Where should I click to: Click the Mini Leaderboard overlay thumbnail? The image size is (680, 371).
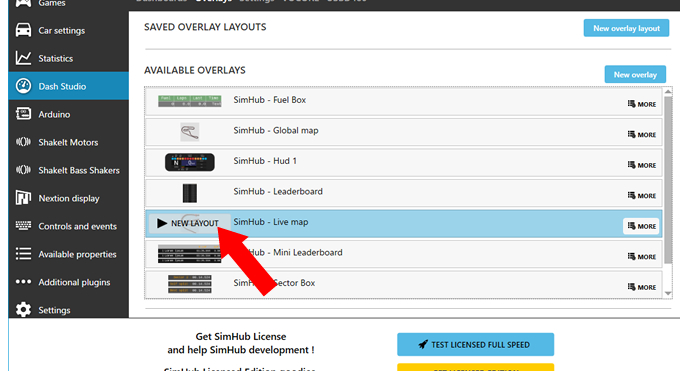[190, 254]
